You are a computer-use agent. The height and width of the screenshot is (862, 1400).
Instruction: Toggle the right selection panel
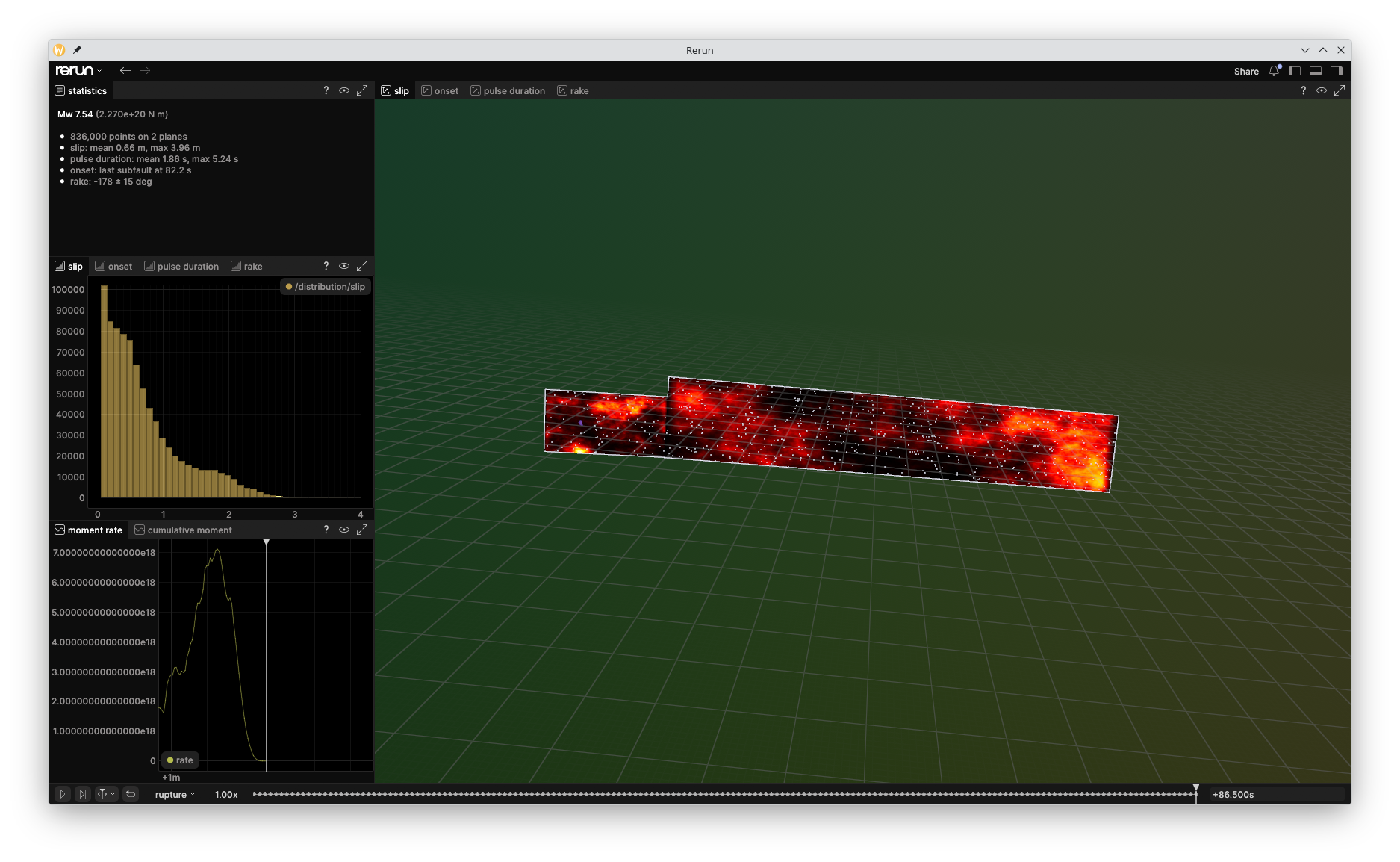(1337, 71)
